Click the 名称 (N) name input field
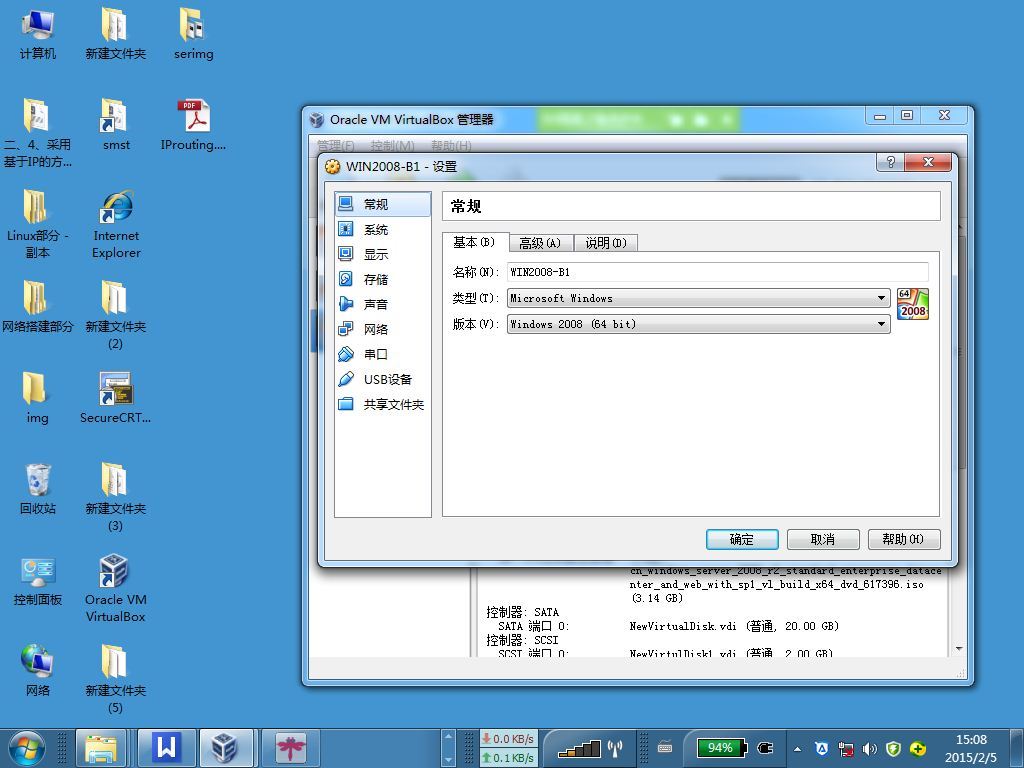 click(x=717, y=272)
